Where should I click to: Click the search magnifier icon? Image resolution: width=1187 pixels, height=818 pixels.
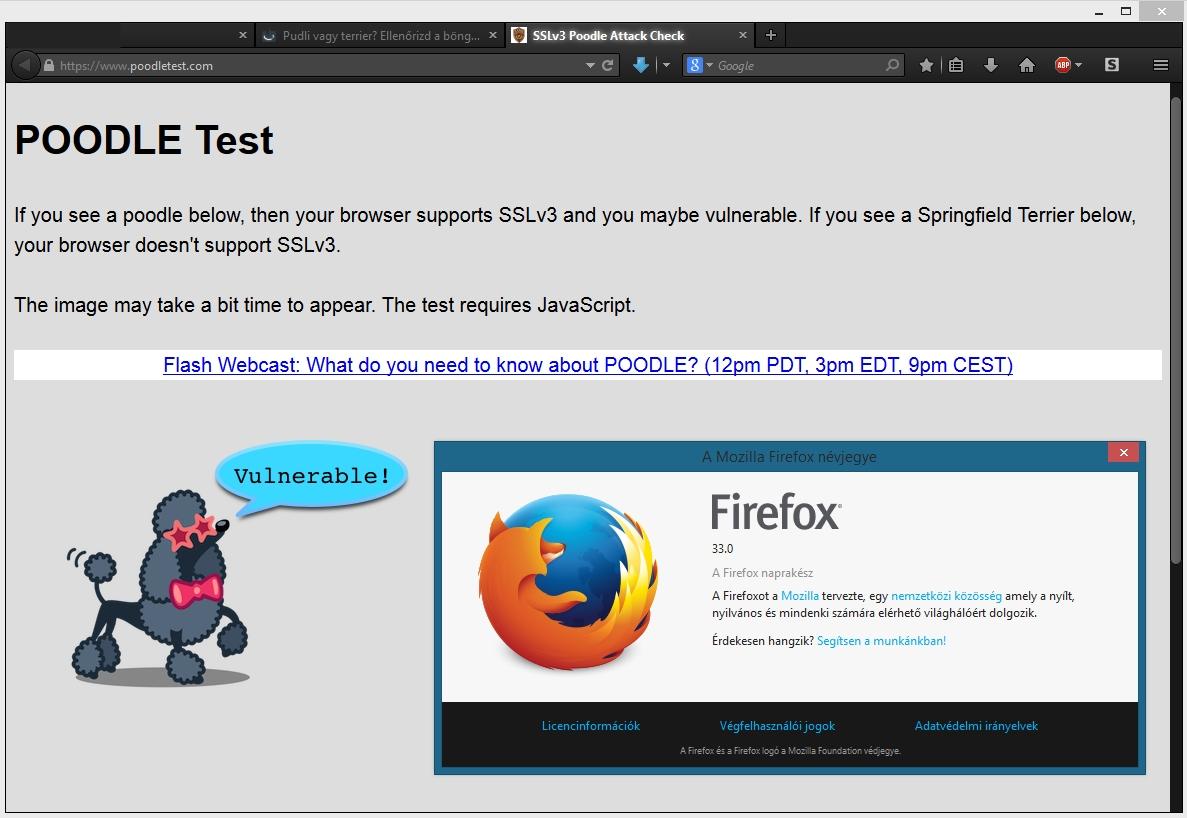(x=893, y=65)
